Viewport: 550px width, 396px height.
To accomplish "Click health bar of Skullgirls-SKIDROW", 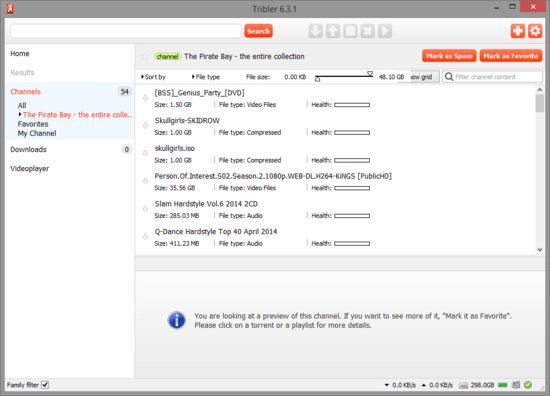I will (x=352, y=133).
